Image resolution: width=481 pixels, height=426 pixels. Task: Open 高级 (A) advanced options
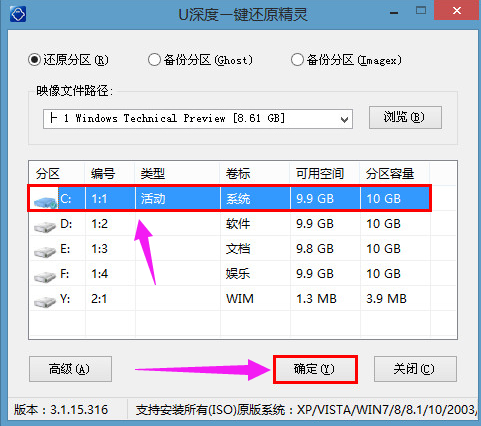click(70, 369)
